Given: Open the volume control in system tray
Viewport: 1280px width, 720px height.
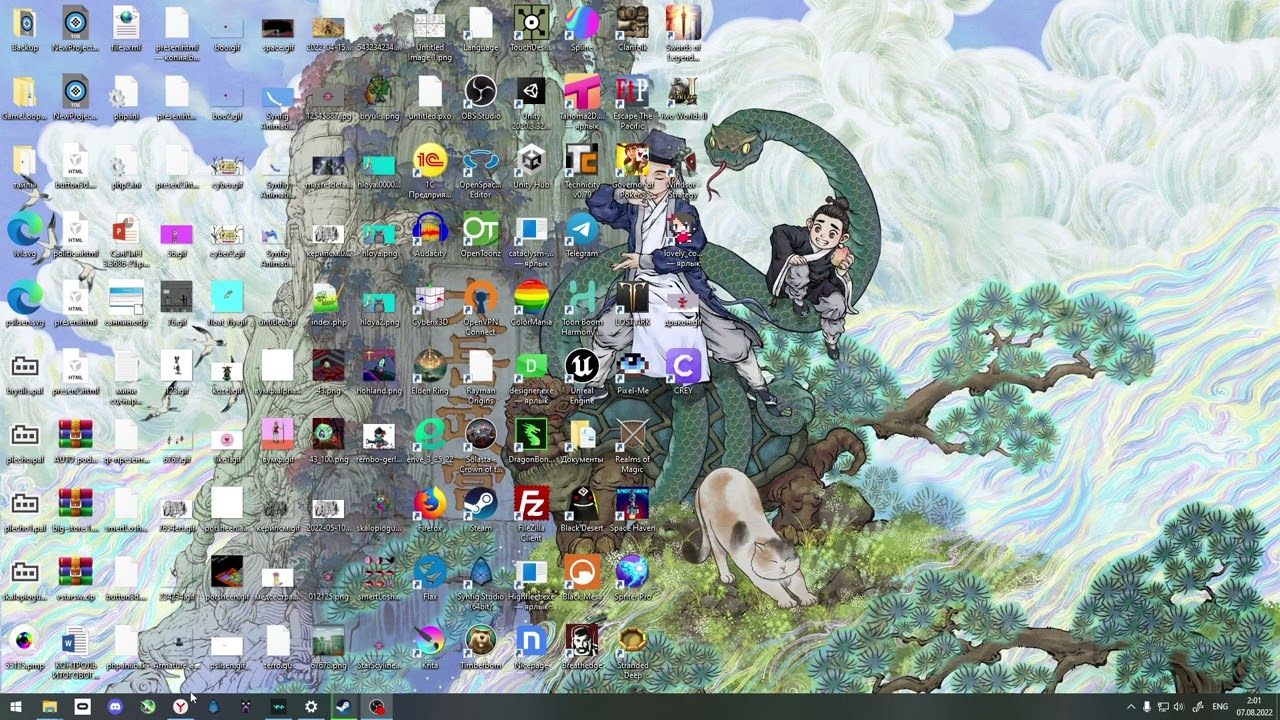Looking at the screenshot, I should point(1178,707).
